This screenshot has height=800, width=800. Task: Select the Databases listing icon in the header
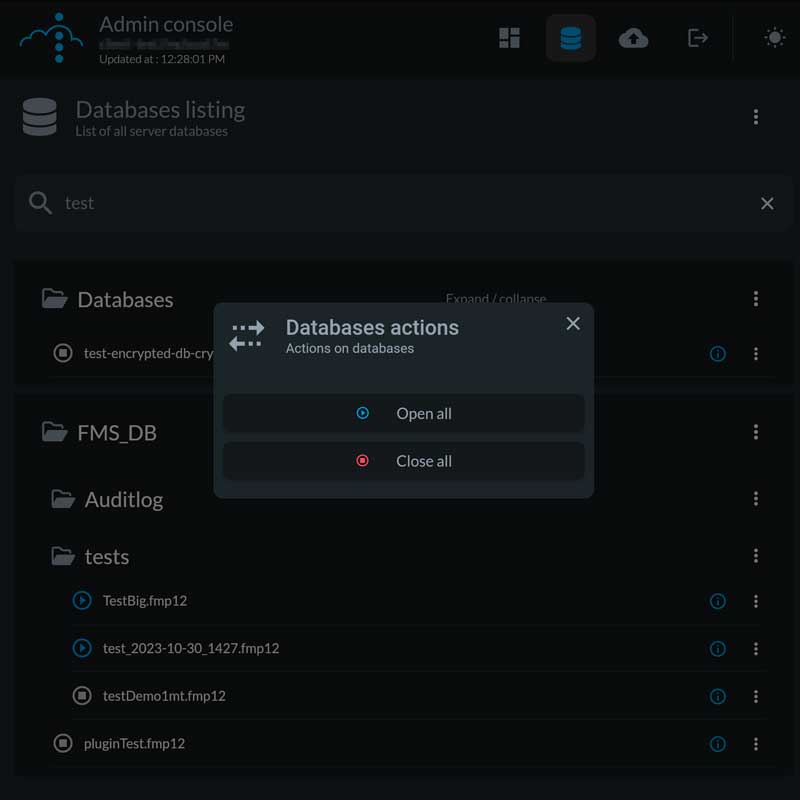coord(571,38)
